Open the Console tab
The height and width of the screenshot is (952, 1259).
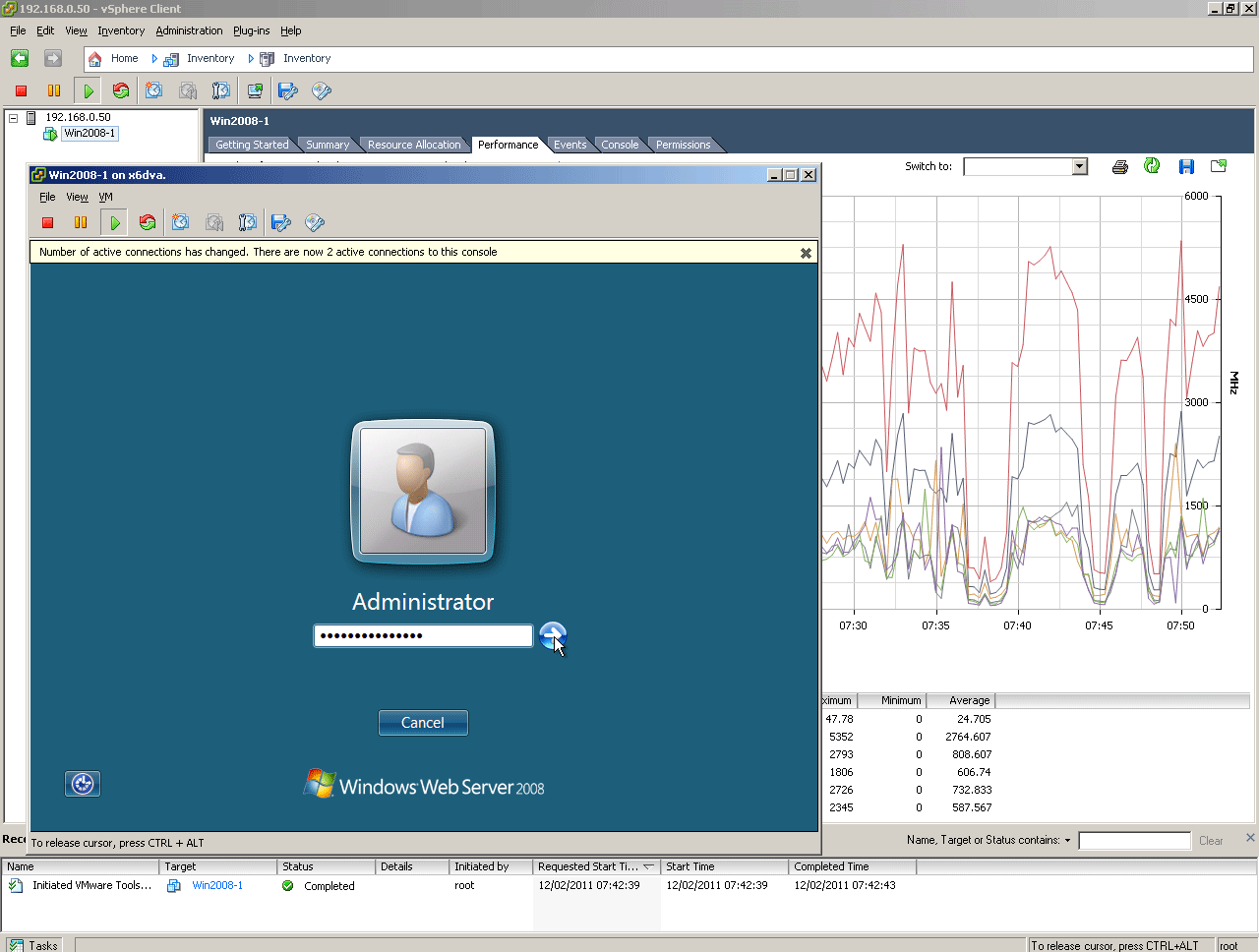[620, 146]
